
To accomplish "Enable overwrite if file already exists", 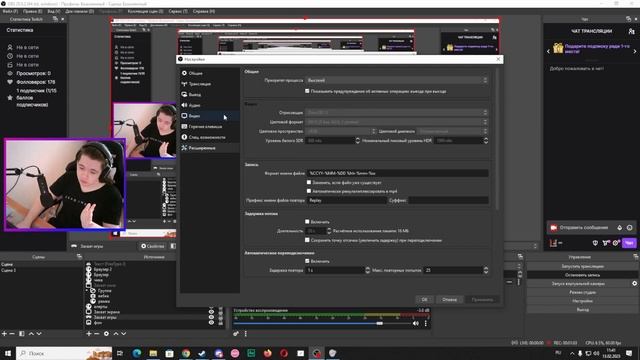I will (309, 182).
